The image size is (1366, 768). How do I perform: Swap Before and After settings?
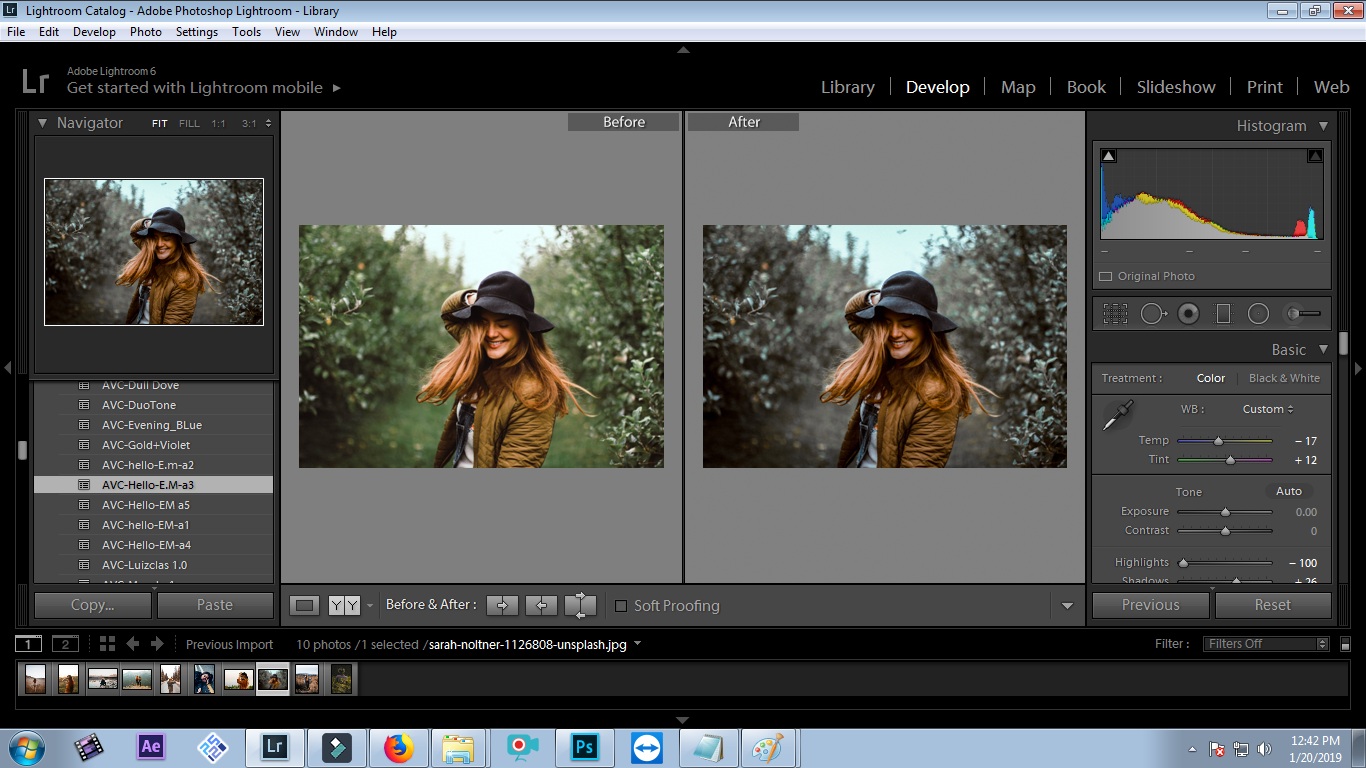click(580, 605)
